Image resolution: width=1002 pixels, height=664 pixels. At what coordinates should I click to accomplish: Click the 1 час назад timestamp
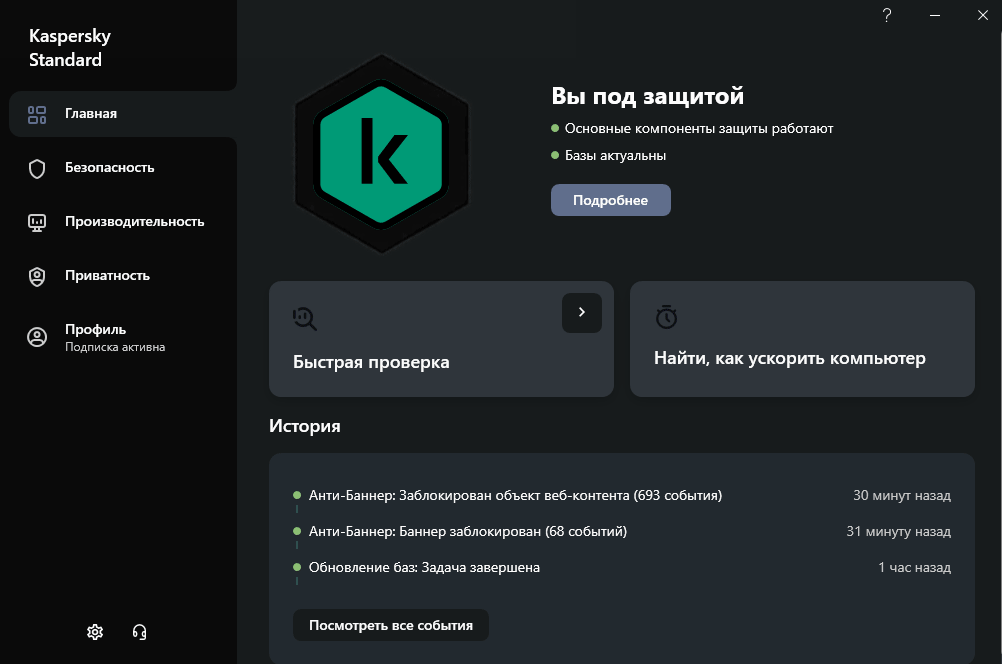pyautogui.click(x=914, y=567)
